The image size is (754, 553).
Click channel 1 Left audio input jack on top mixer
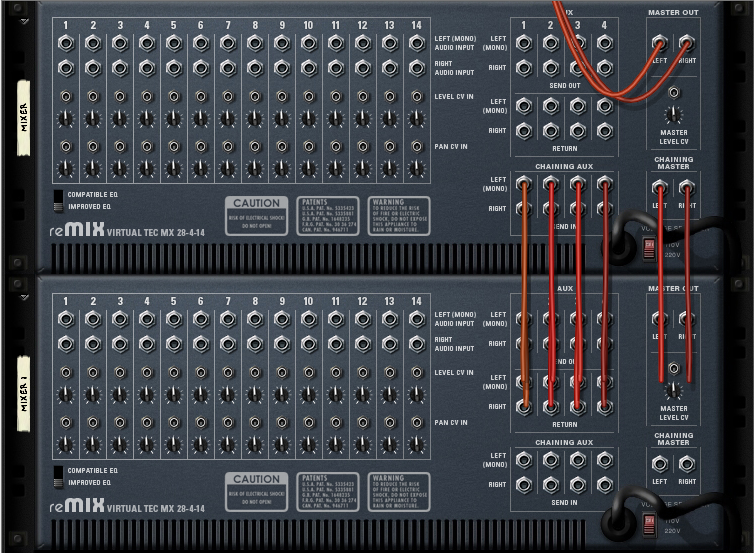tap(66, 44)
